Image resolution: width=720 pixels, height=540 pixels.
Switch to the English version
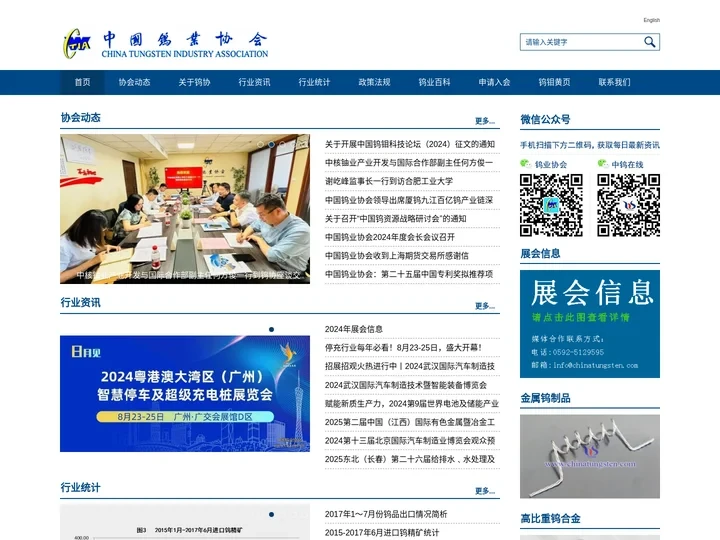tap(651, 20)
